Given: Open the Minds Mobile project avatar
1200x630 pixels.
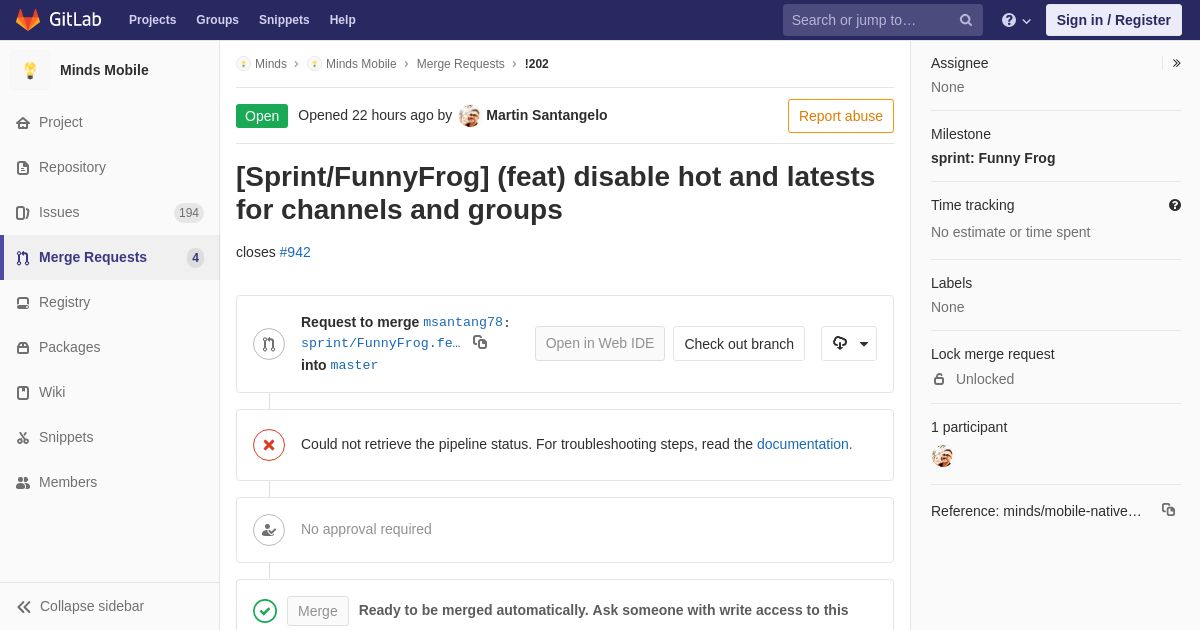Looking at the screenshot, I should [x=30, y=70].
